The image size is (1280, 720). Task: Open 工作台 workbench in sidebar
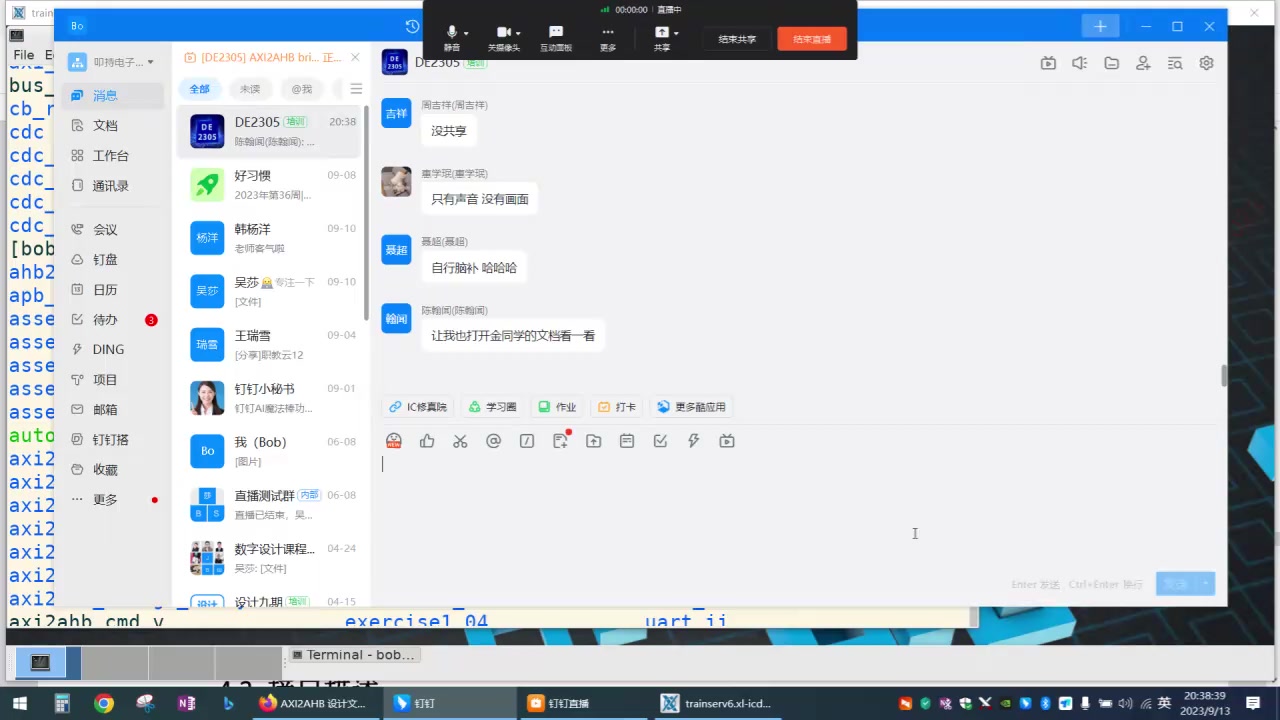(113, 156)
